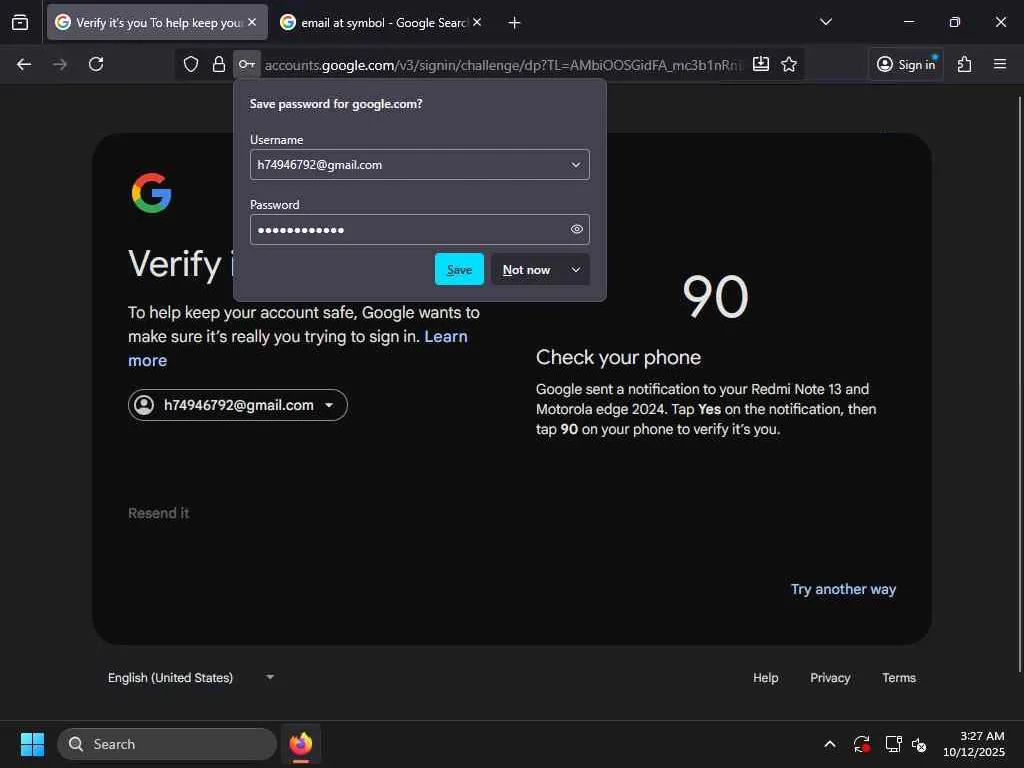Screen dimensions: 1024x768
Task: Open the clock and date panel
Action: tap(974, 744)
